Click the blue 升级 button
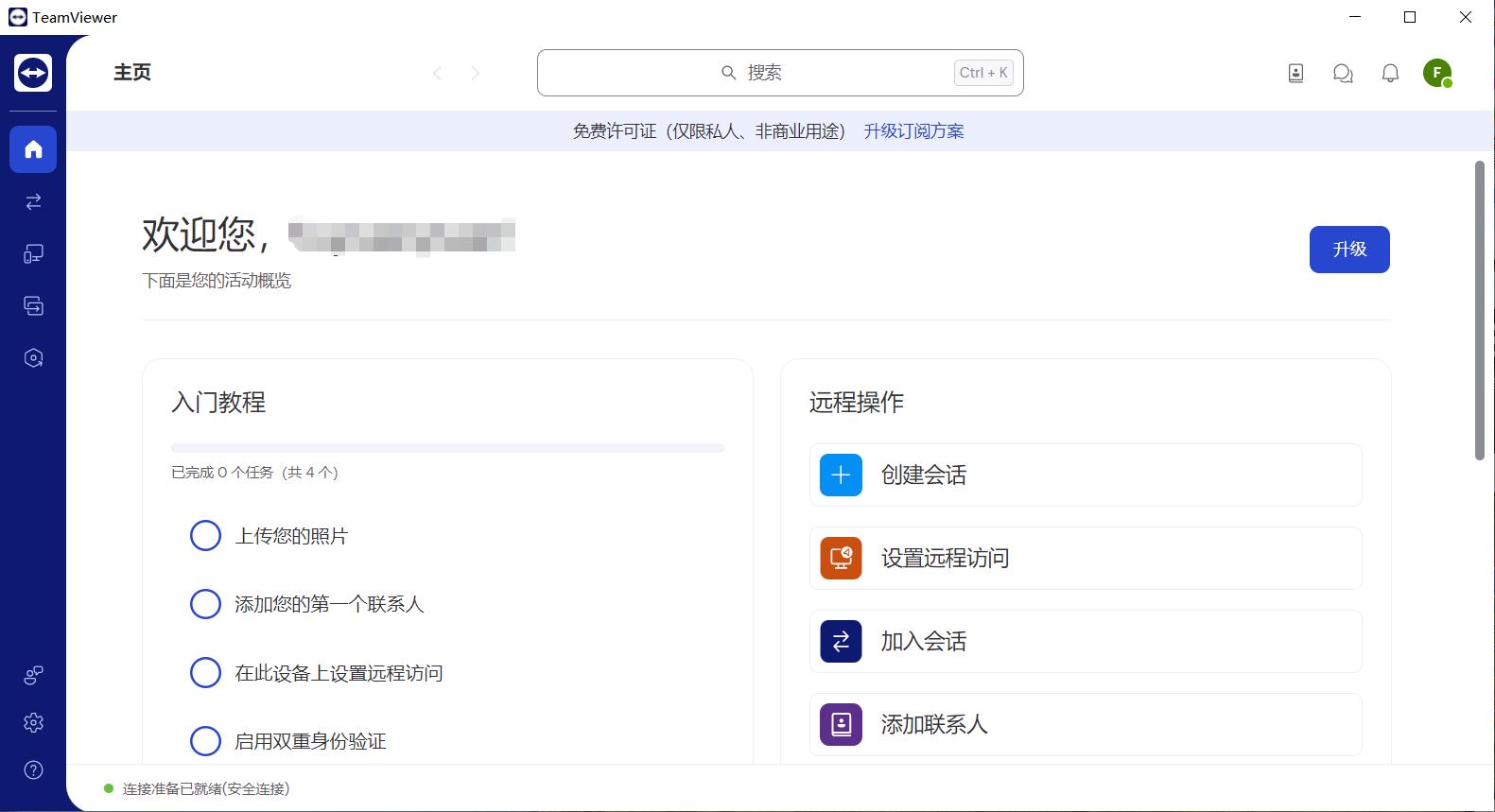The image size is (1495, 812). click(x=1349, y=250)
